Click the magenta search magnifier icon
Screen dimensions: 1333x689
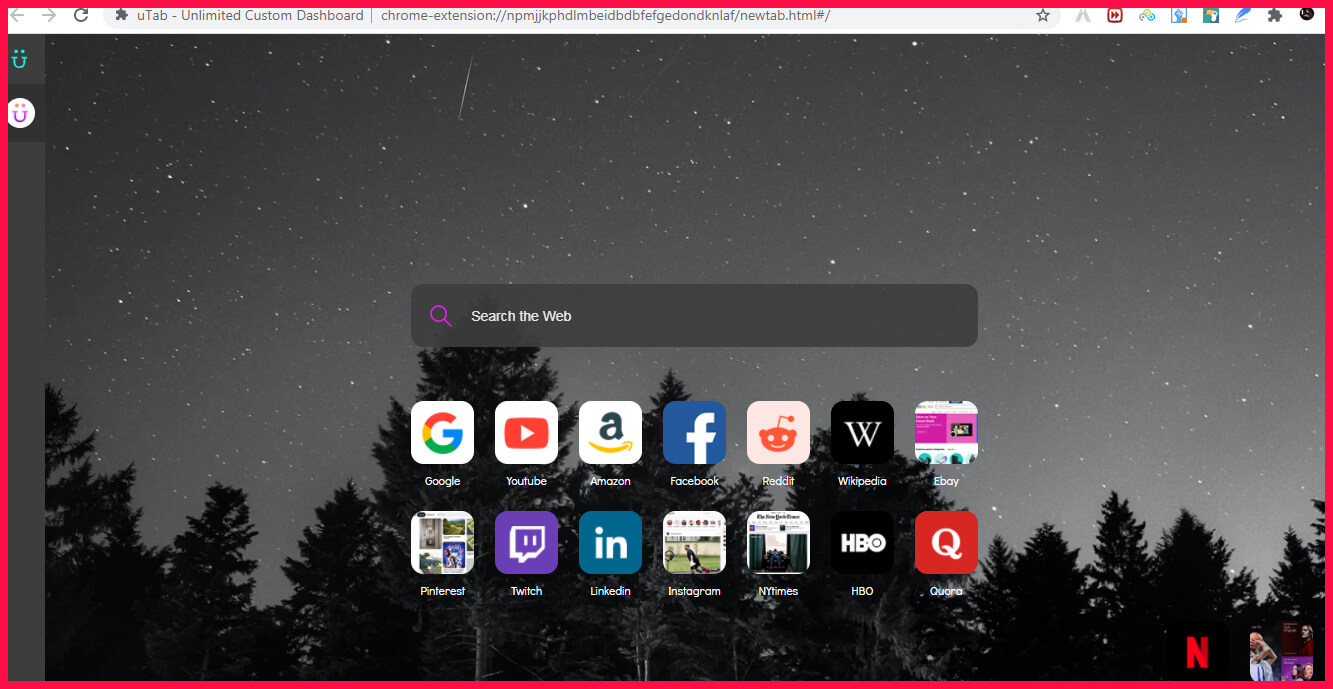click(440, 316)
